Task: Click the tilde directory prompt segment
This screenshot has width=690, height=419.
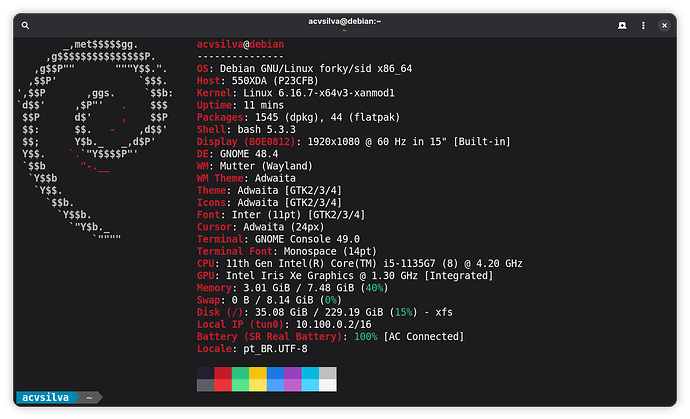Action: click(x=89, y=397)
